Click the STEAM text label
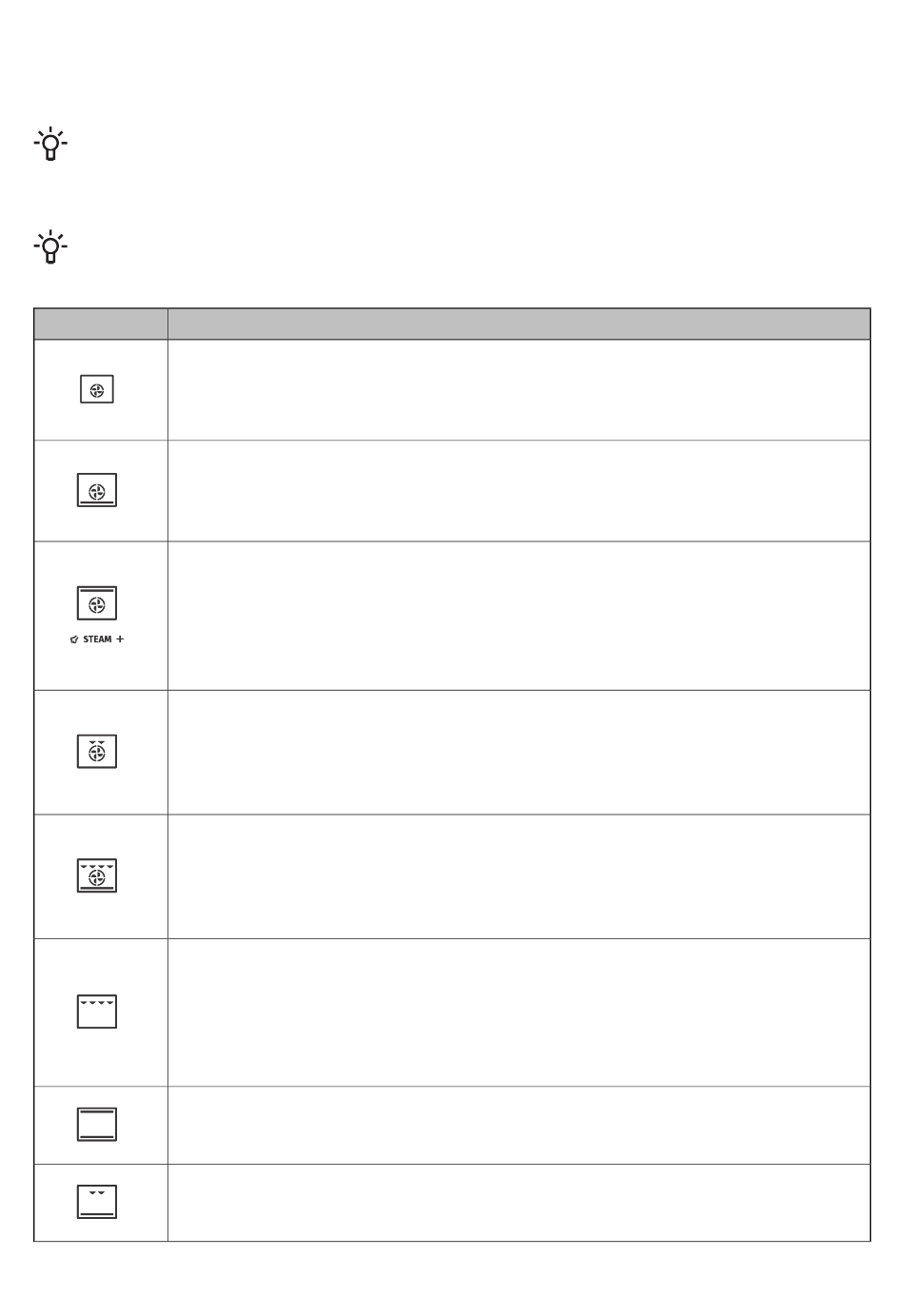 [97, 639]
